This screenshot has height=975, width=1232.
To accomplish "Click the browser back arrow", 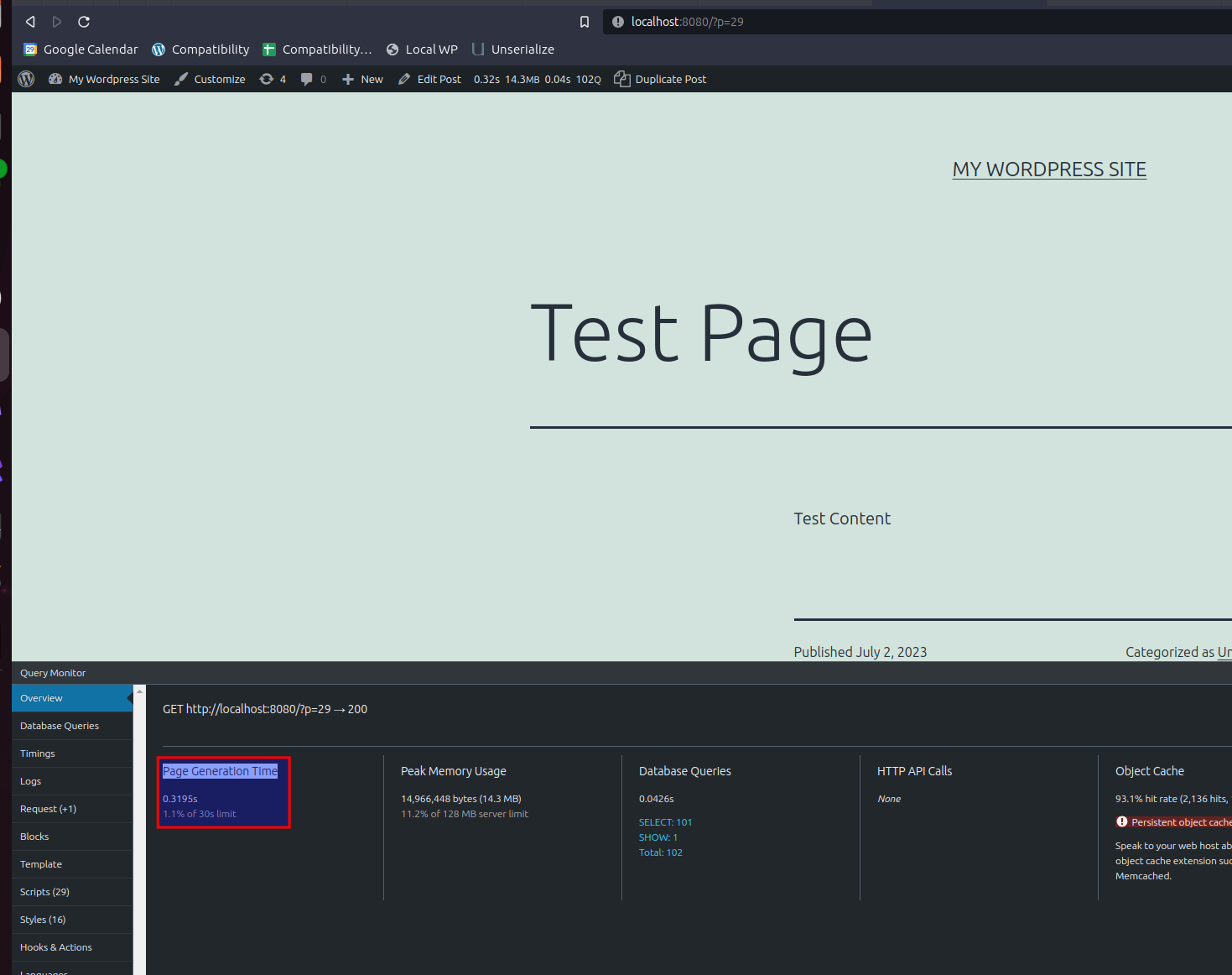I will click(30, 22).
